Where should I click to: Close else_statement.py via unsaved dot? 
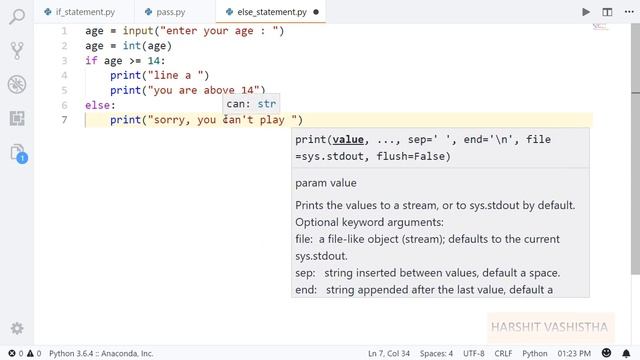tap(316, 12)
